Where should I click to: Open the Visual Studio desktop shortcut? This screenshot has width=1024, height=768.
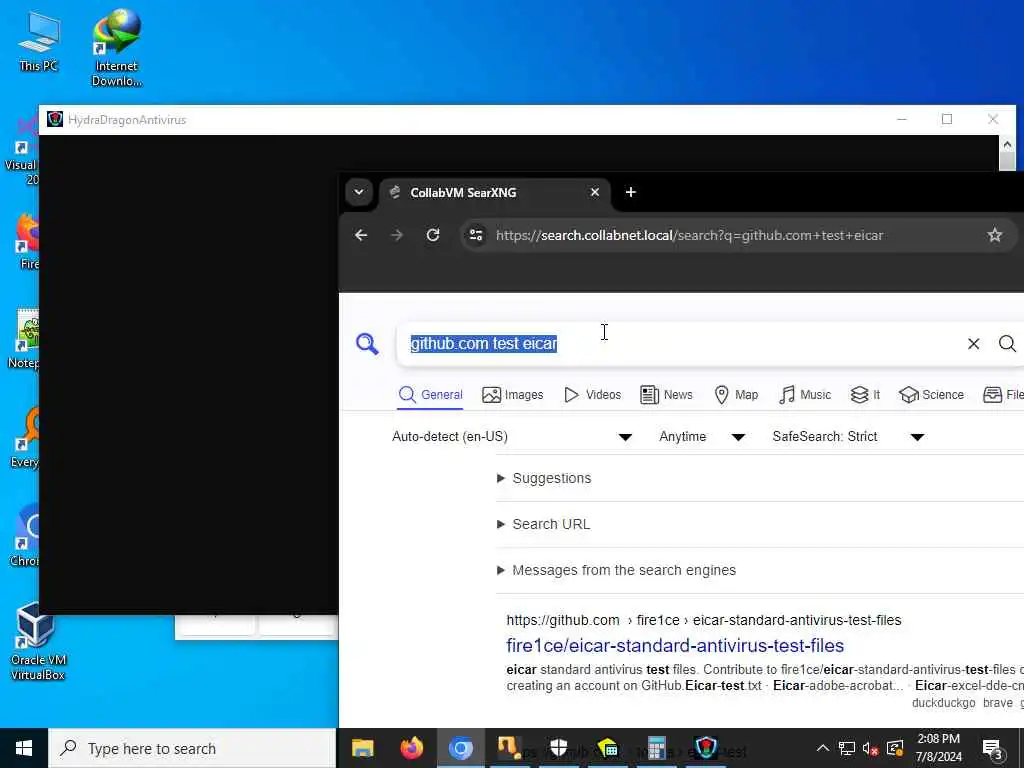click(x=23, y=150)
